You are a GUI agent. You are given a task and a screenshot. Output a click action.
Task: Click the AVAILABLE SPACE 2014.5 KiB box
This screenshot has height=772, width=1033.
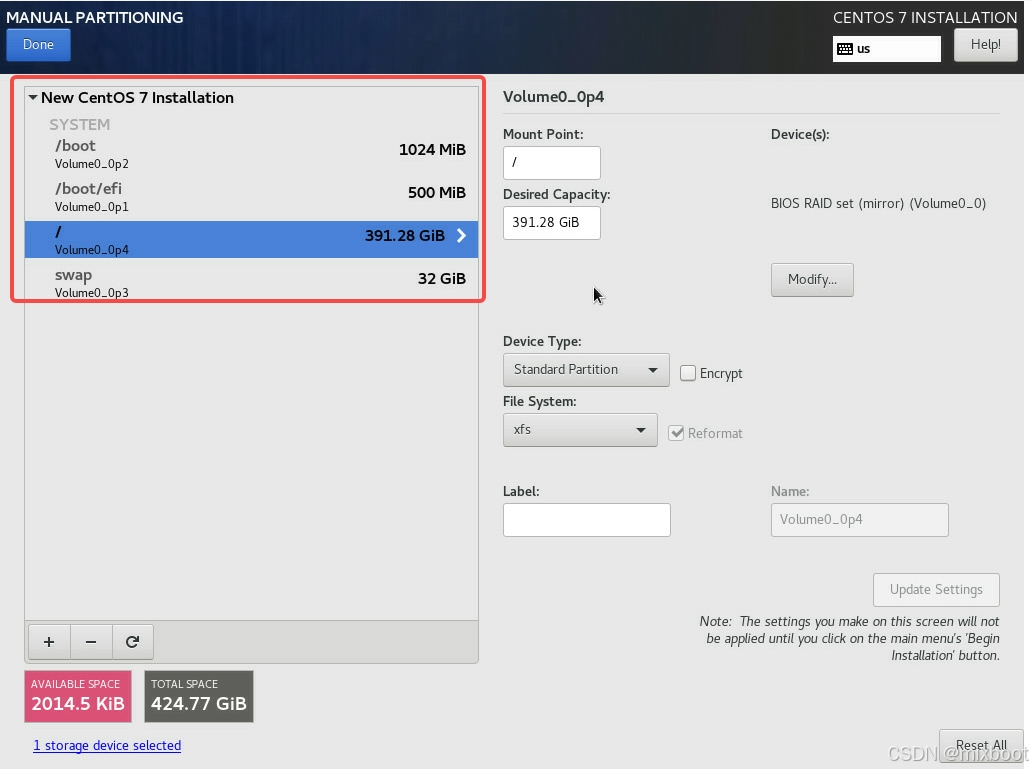[x=78, y=697]
